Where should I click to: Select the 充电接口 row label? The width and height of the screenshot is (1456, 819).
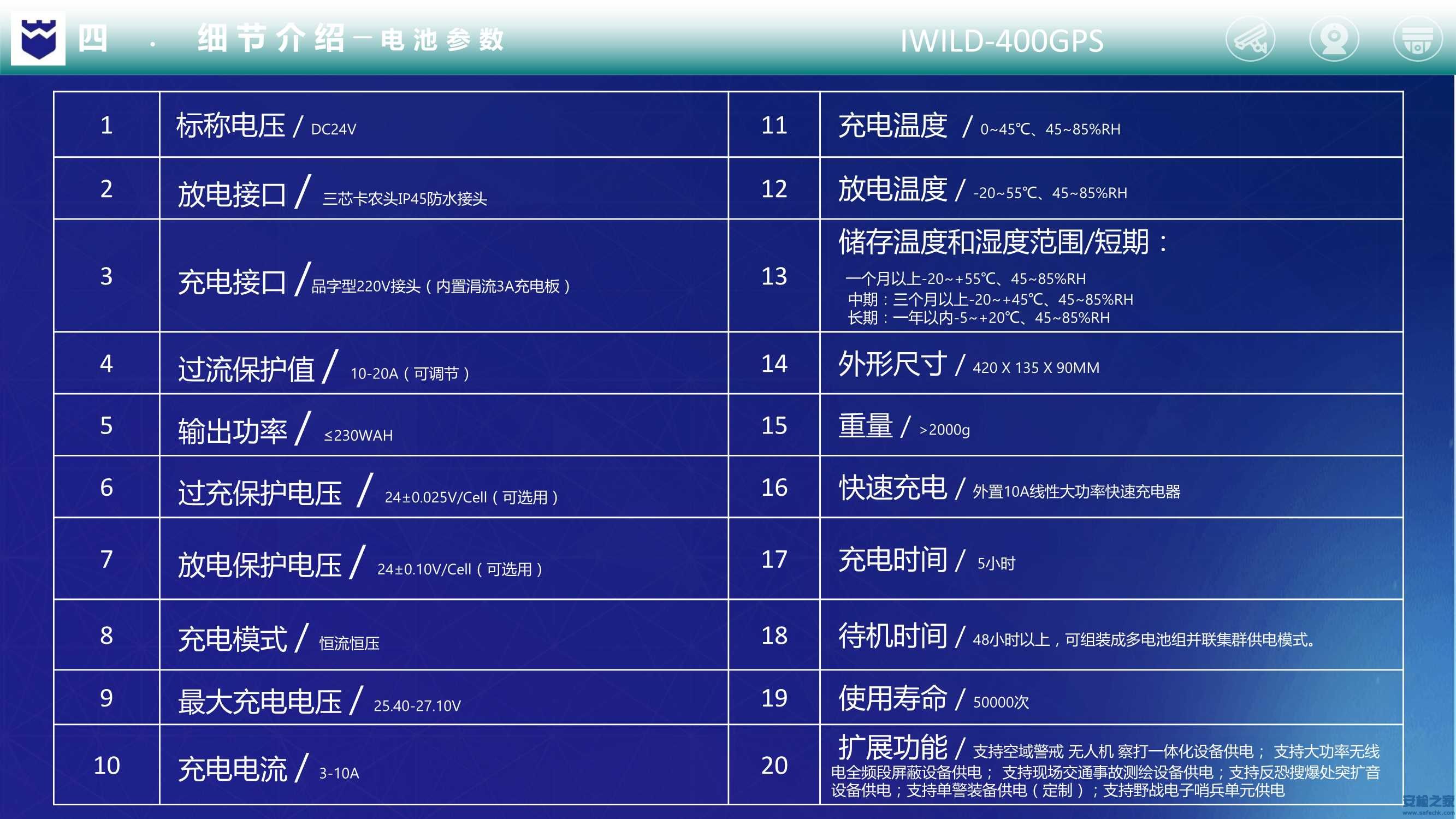click(x=232, y=282)
